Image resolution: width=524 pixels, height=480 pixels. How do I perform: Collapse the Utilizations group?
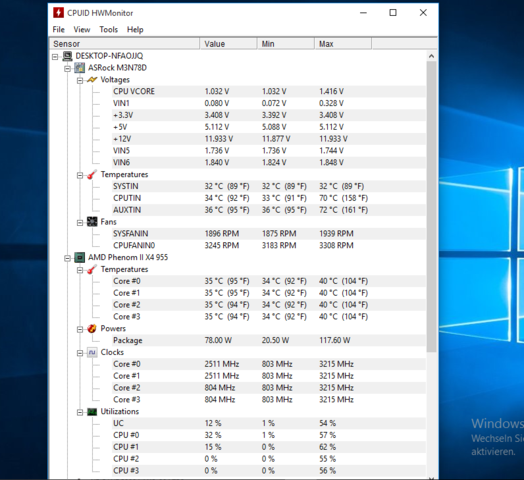coord(80,412)
